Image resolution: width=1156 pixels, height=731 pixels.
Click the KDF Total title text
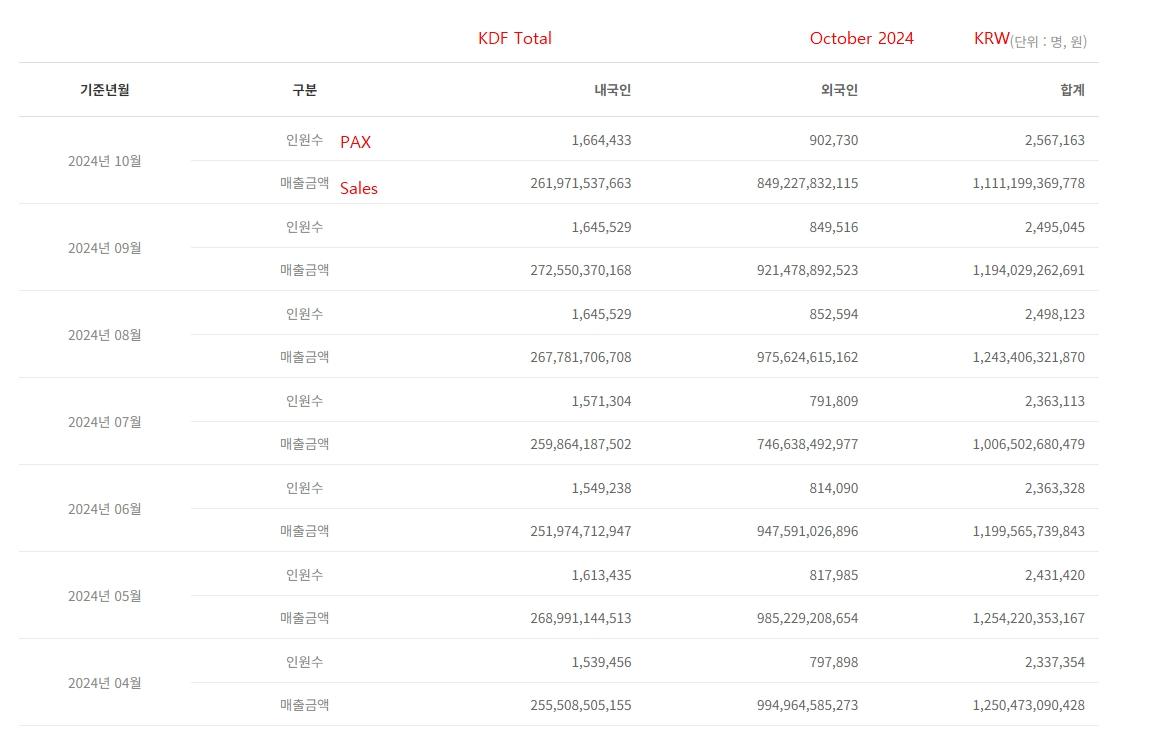(x=515, y=39)
